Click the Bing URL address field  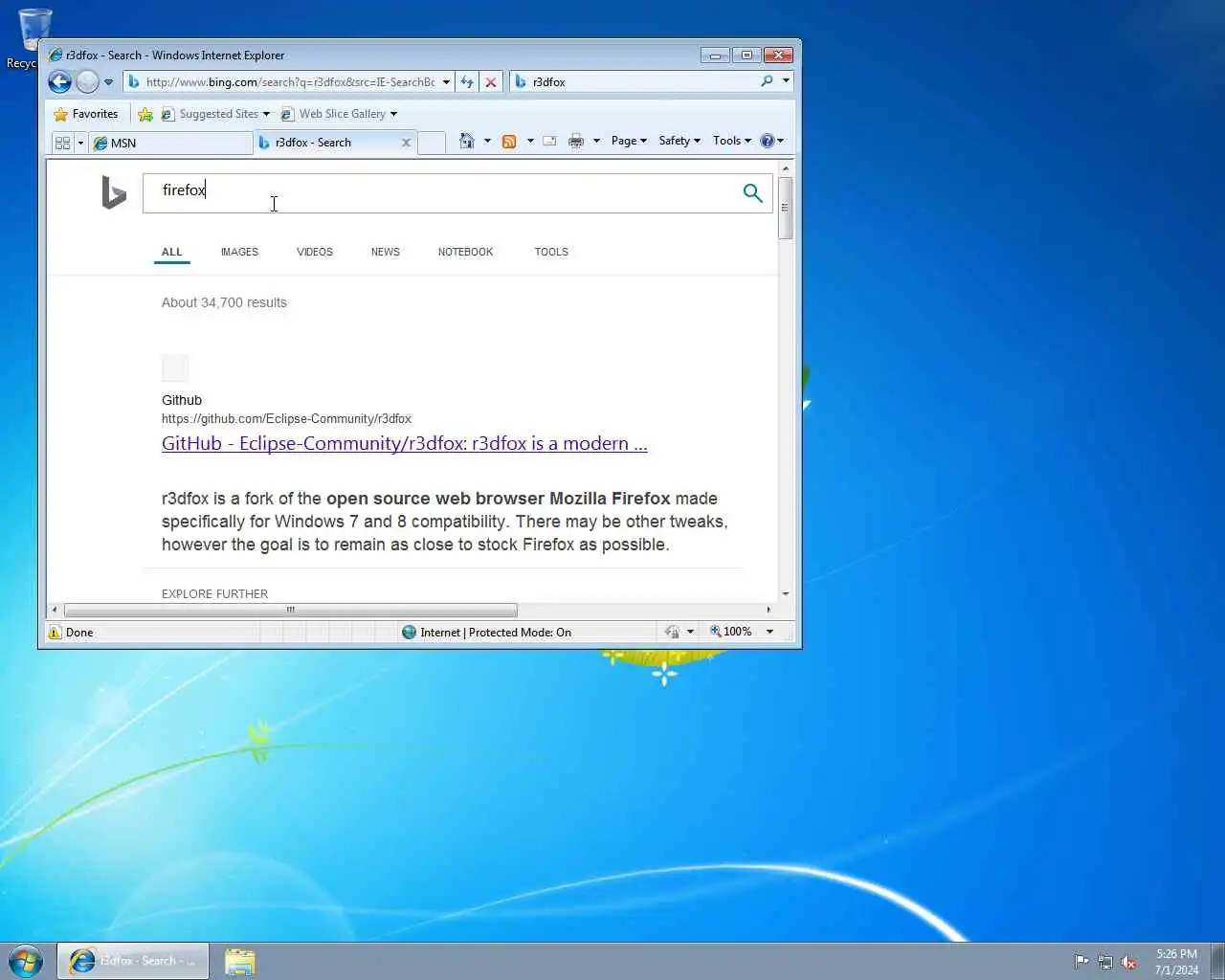point(289,82)
